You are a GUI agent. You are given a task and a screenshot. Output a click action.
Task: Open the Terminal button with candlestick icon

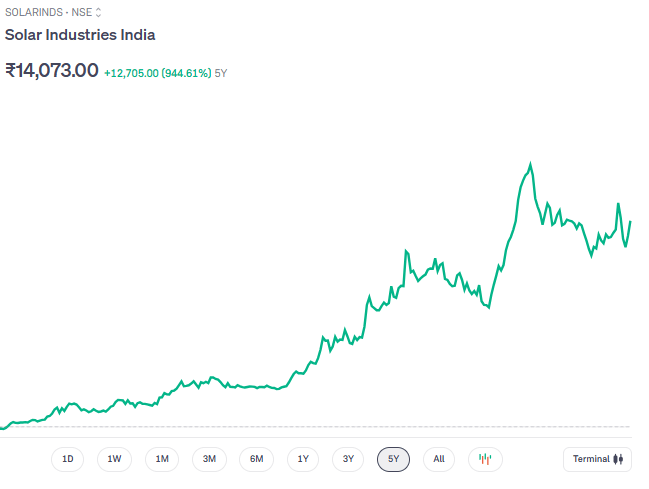click(x=598, y=459)
